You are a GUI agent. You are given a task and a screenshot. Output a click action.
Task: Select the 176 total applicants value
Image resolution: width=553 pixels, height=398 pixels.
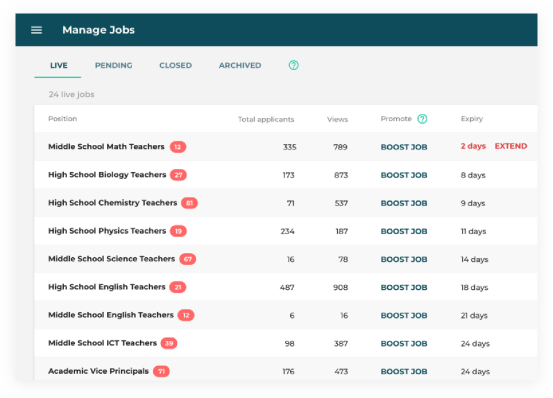pyautogui.click(x=288, y=371)
